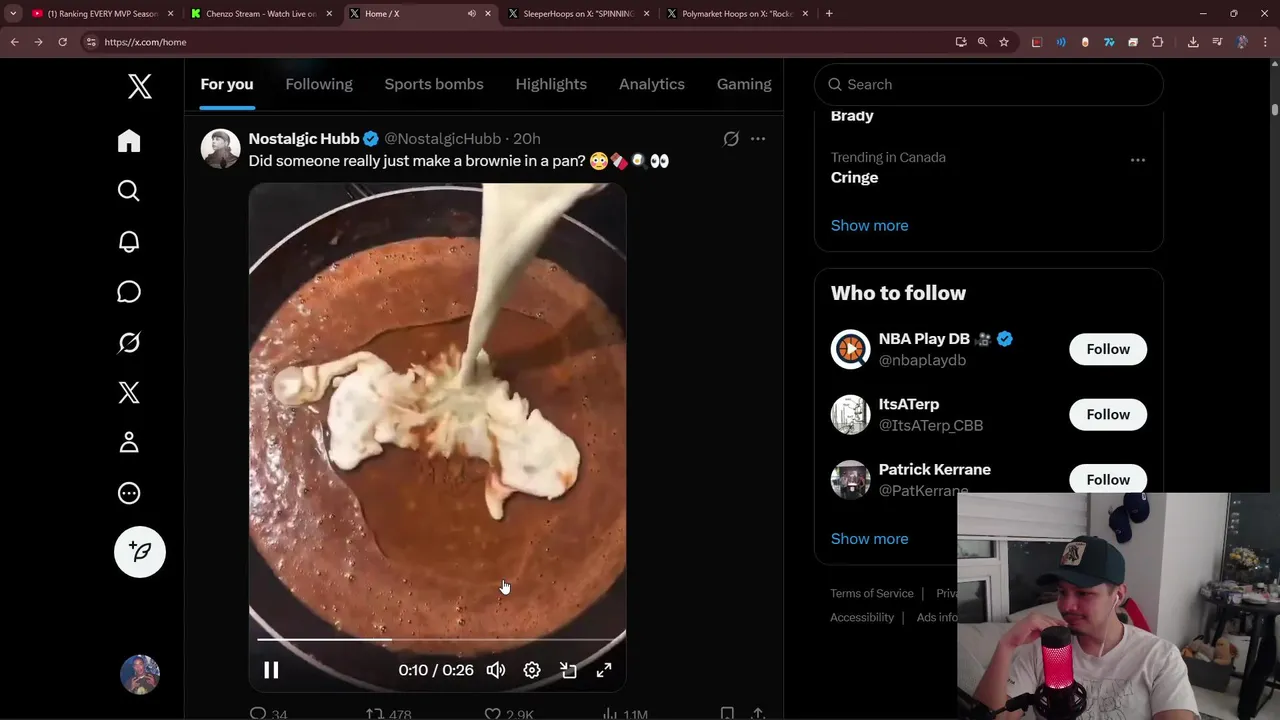Follow NBA Play DB account
The height and width of the screenshot is (720, 1280).
pyautogui.click(x=1108, y=349)
